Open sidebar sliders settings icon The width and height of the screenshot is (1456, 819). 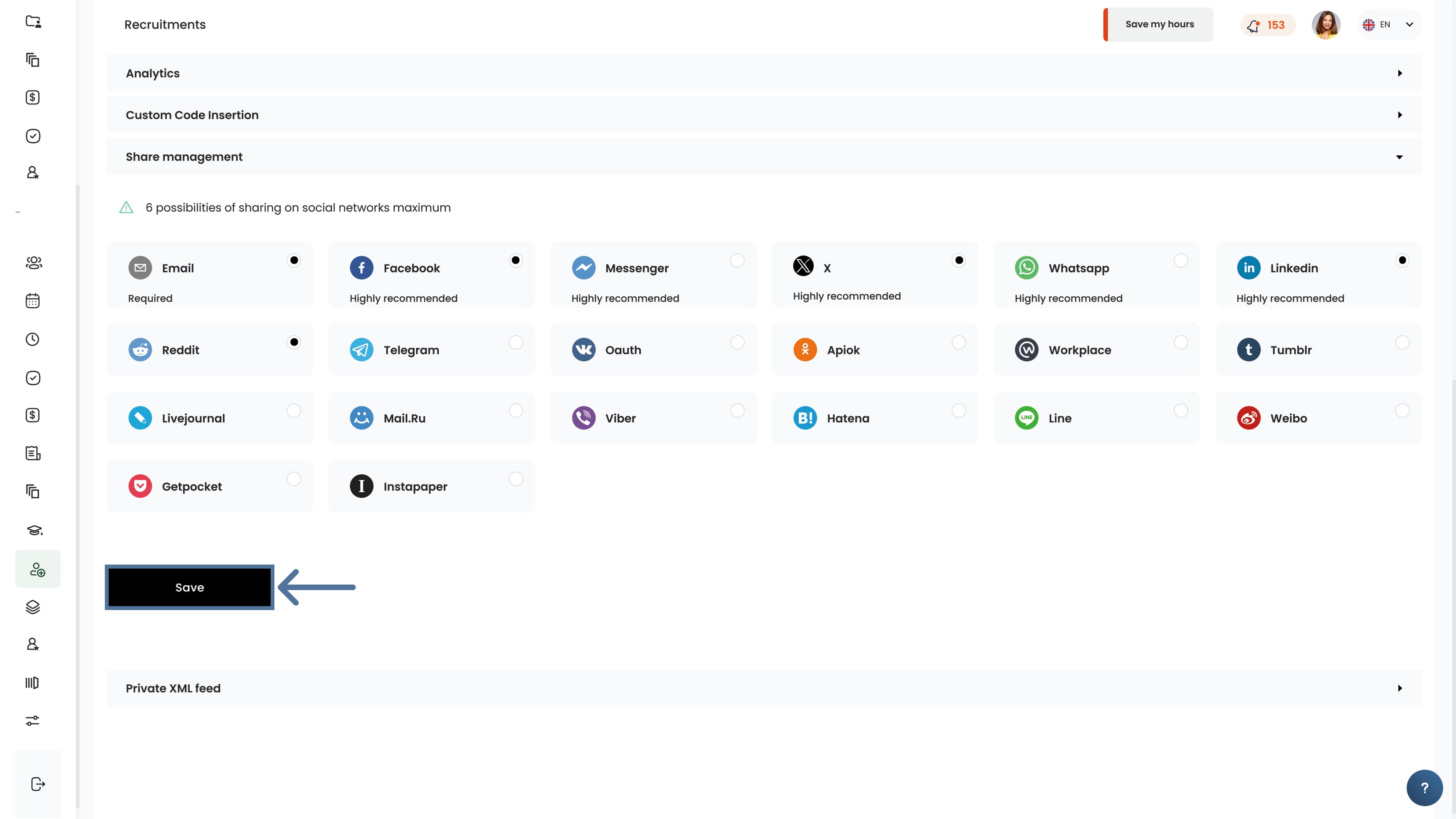32,721
